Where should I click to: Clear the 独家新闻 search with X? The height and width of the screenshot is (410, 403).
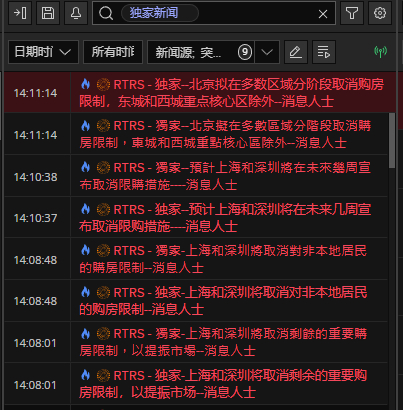323,14
